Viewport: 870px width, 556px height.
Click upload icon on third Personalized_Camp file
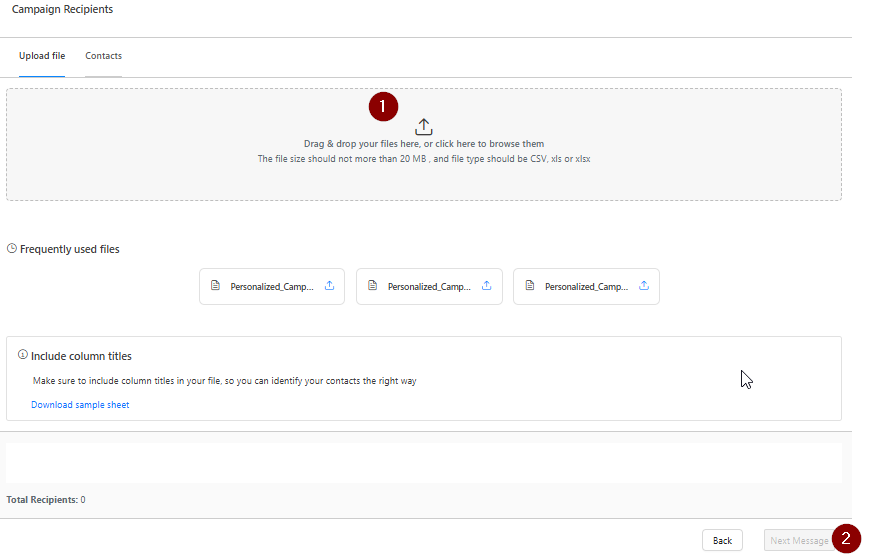tap(644, 286)
